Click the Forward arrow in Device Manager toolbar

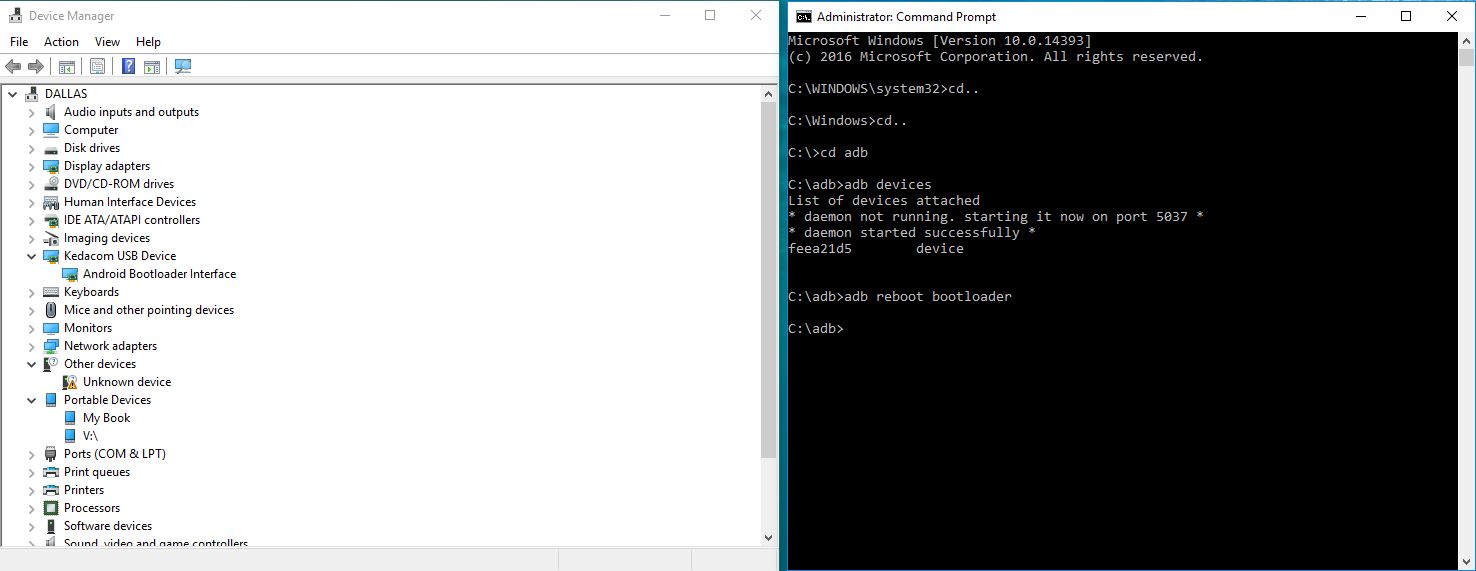point(36,67)
